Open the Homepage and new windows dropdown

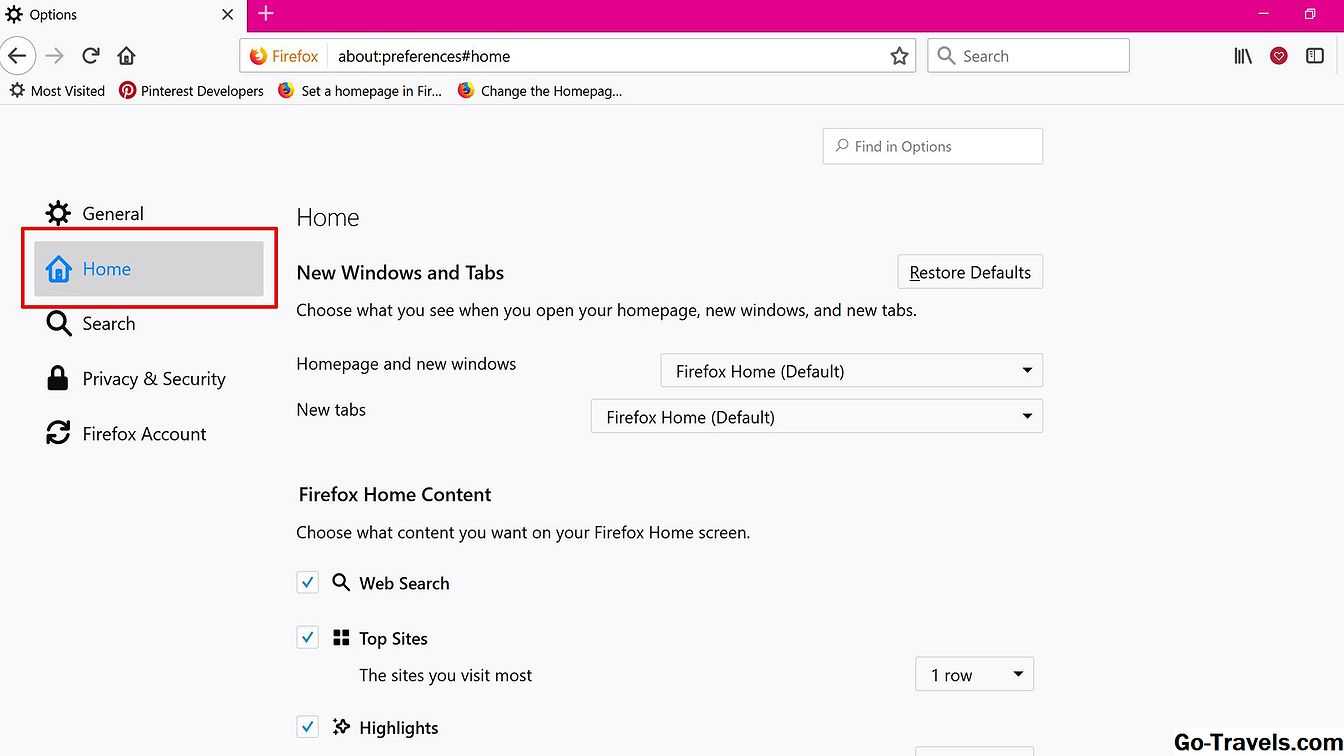(851, 371)
